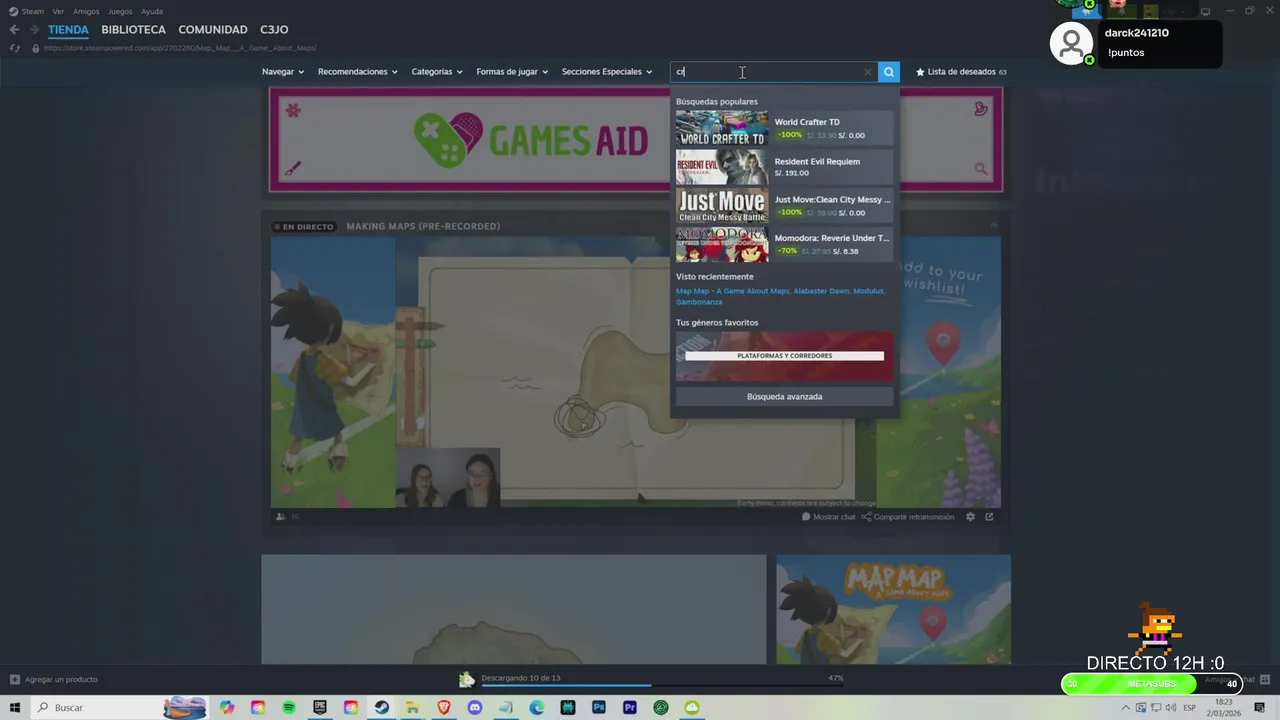This screenshot has width=1280, height=720.
Task: Open the Windows Start menu
Action: 15,708
